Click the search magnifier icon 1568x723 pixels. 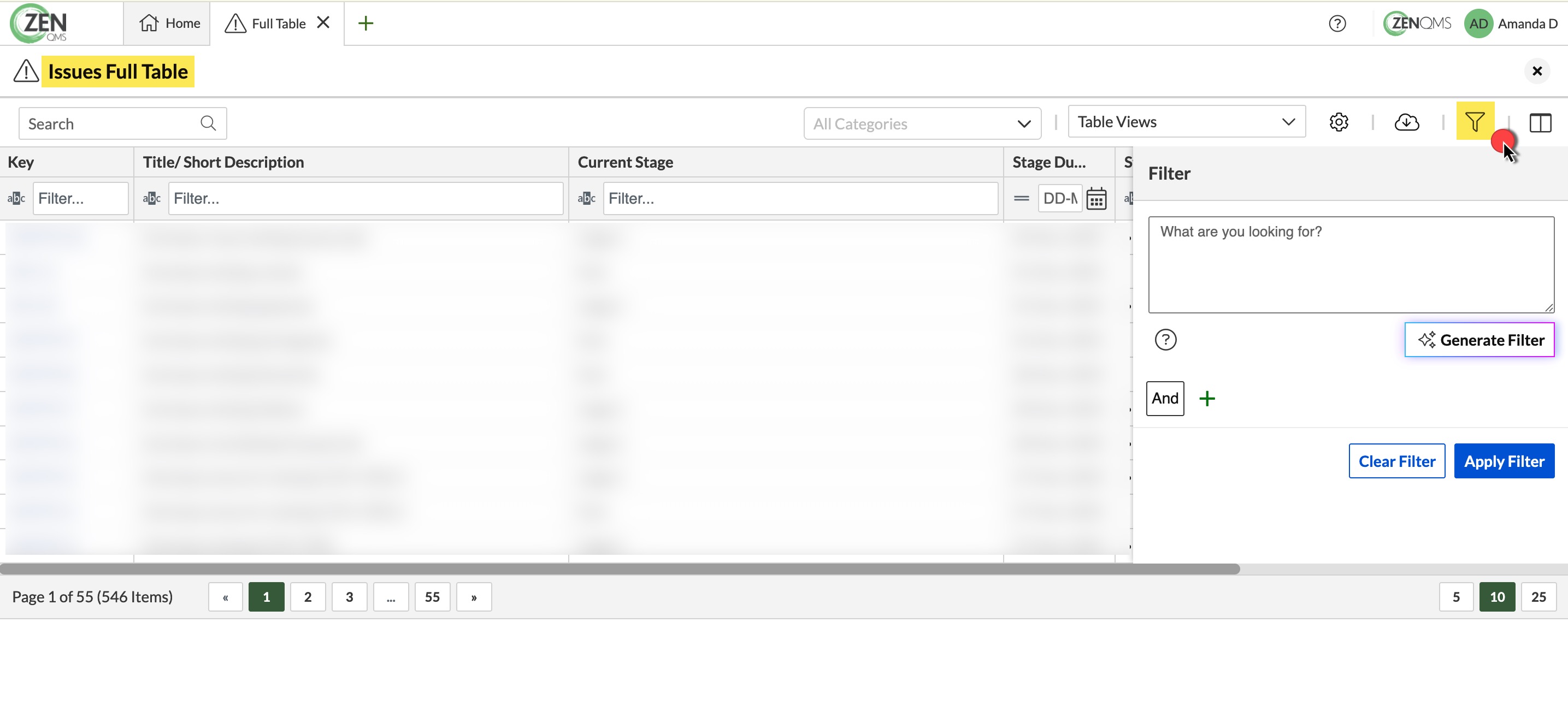(x=208, y=123)
